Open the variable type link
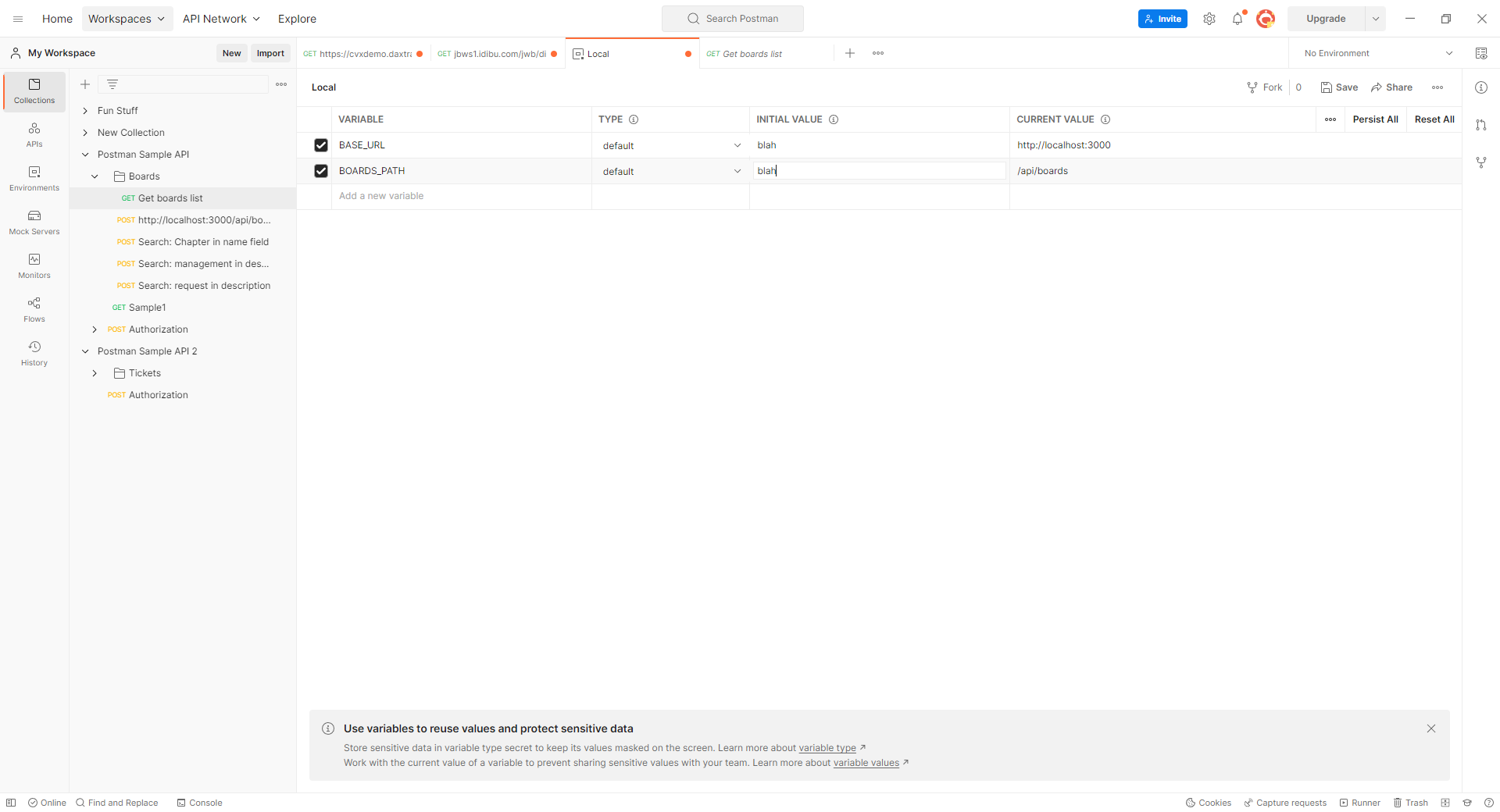Image resolution: width=1500 pixels, height=812 pixels. [827, 748]
